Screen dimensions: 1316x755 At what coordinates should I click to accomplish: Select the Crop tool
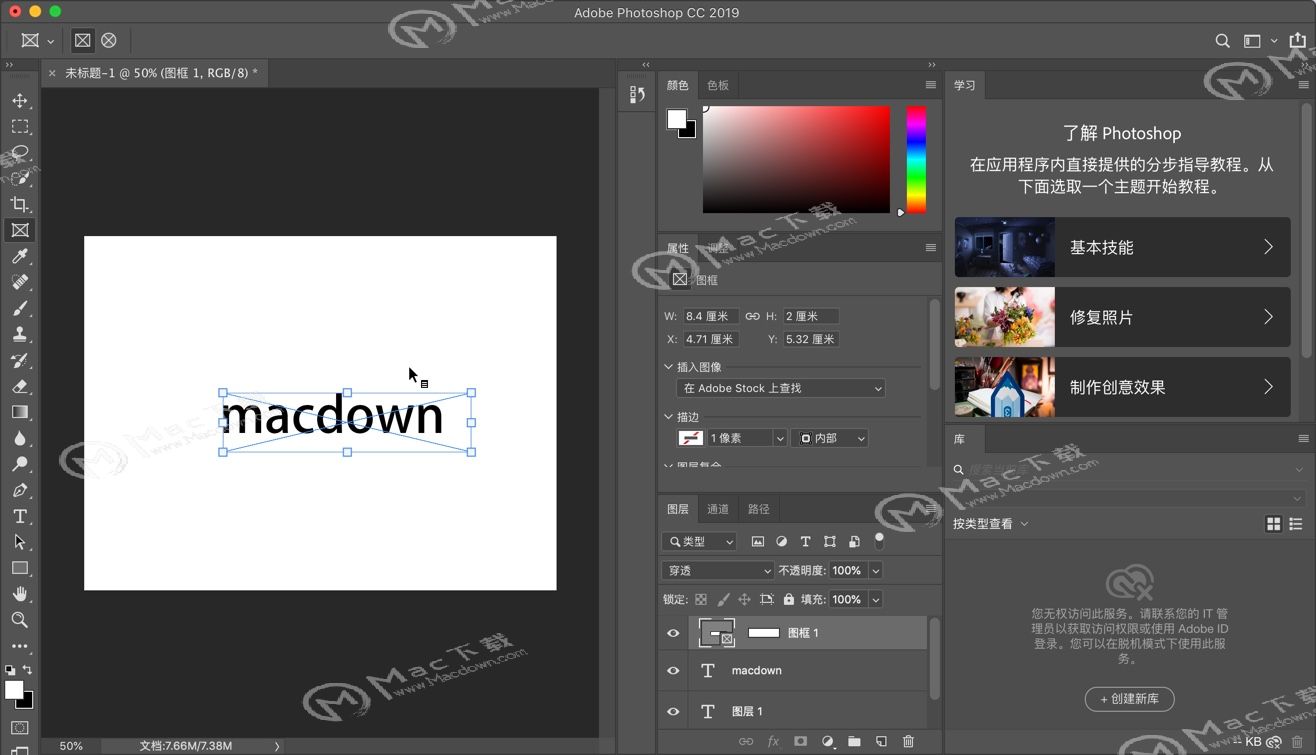tap(20, 204)
